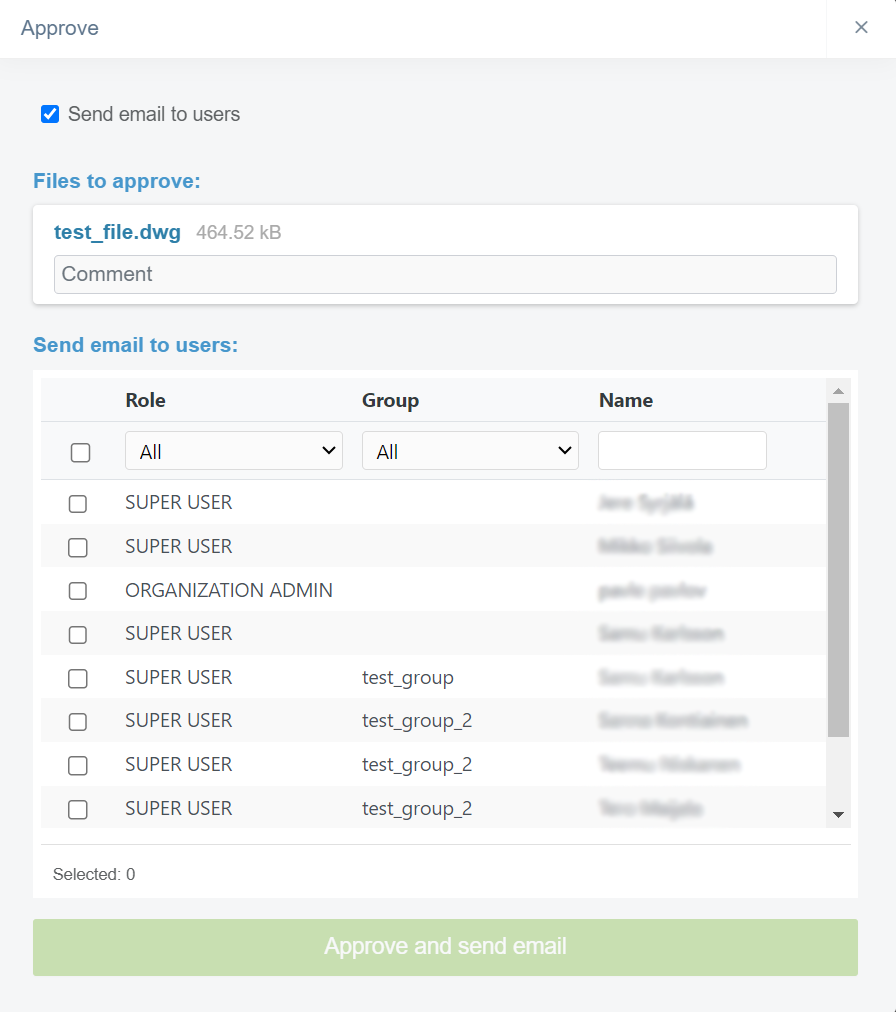Screen dimensions: 896x1012
Task: Select the ORGANIZATION ADMIN user checkbox
Action: (x=78, y=591)
